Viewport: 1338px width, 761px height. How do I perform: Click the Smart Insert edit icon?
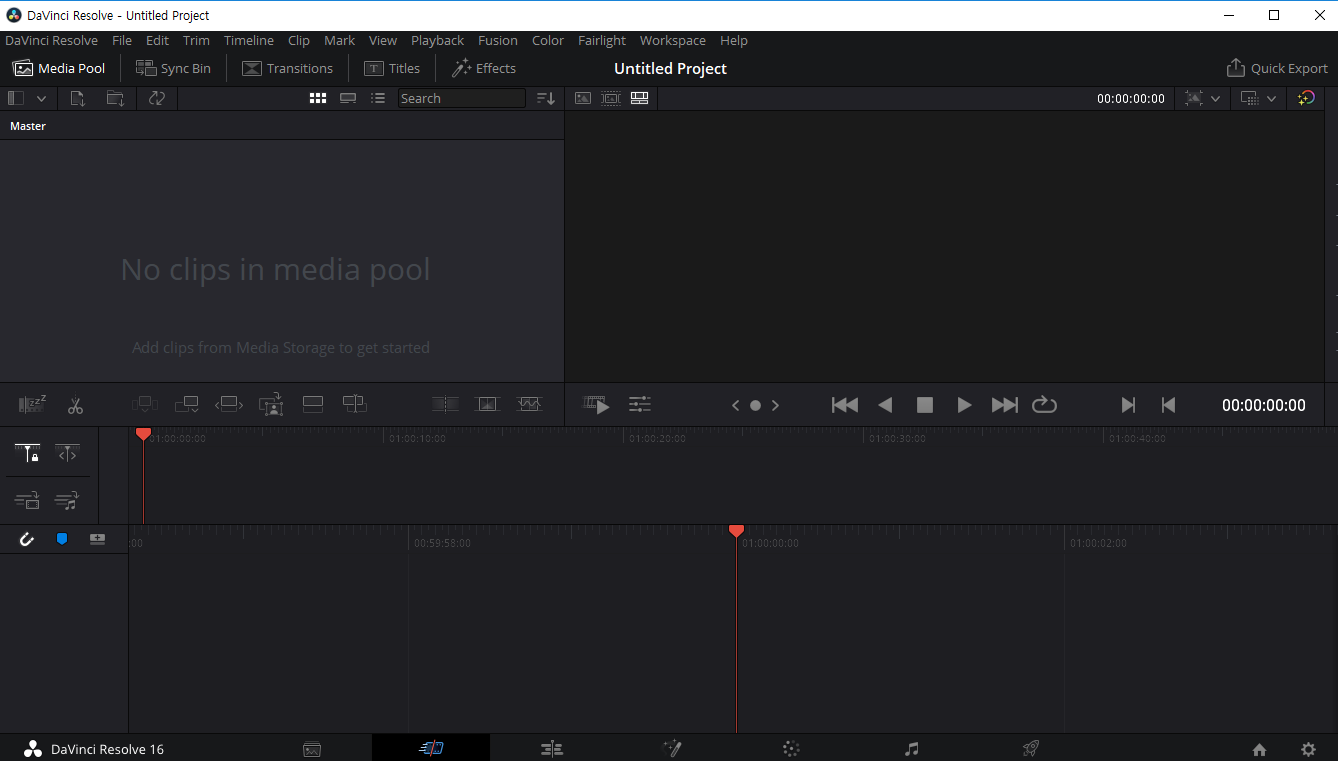[x=145, y=405]
